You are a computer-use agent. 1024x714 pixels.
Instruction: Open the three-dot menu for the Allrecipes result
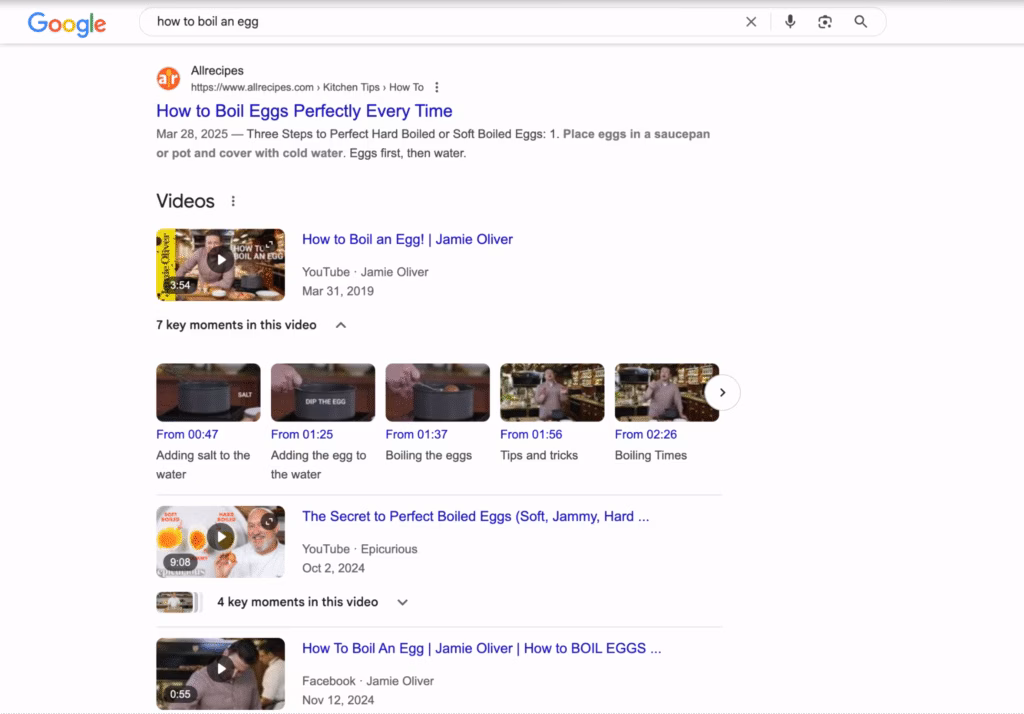pyautogui.click(x=437, y=87)
